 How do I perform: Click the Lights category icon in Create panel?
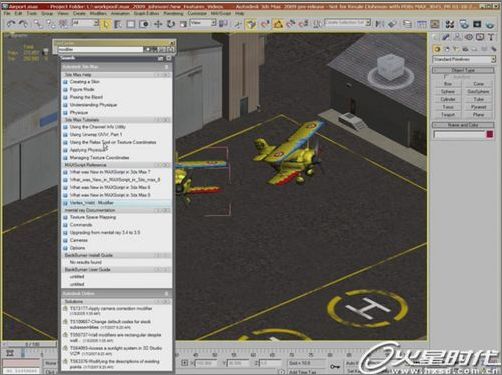pyautogui.click(x=456, y=49)
